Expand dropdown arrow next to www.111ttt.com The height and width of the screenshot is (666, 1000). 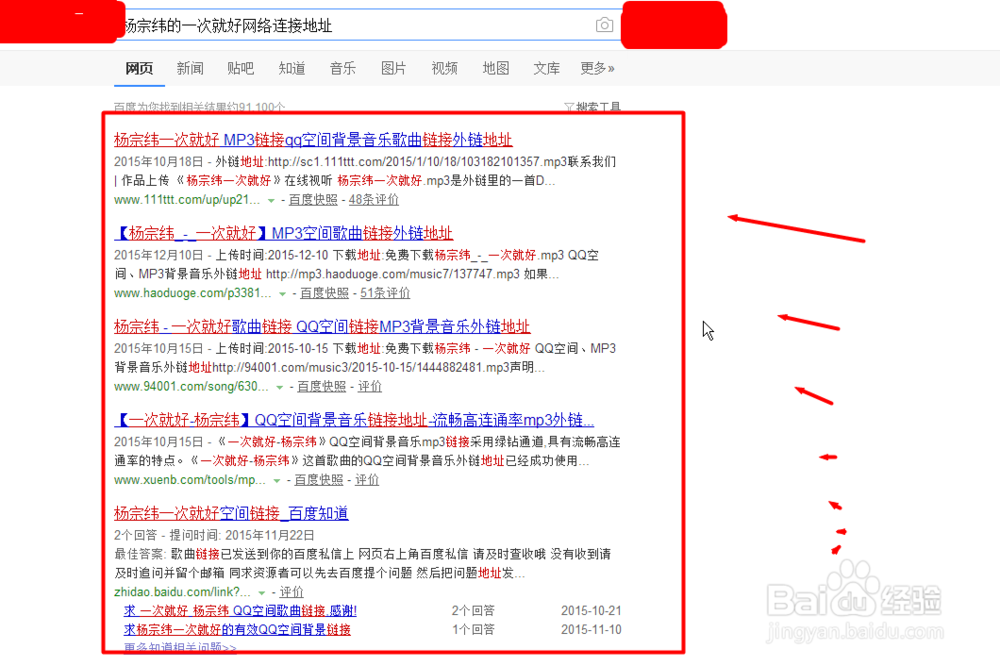coord(271,200)
